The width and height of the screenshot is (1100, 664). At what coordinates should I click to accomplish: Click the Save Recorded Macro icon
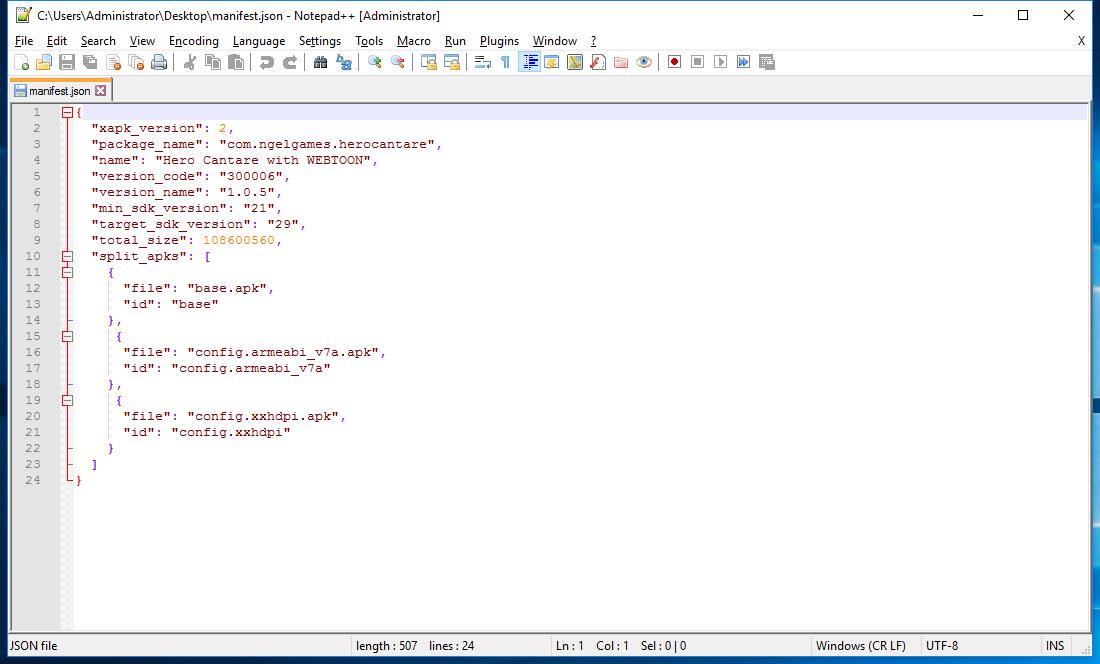[767, 62]
